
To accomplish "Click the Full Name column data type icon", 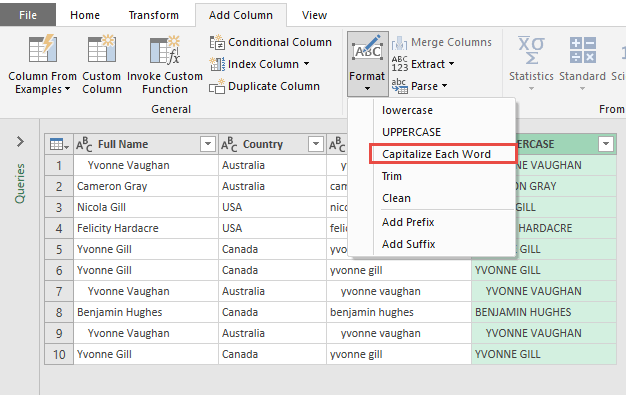I will tap(84, 144).
